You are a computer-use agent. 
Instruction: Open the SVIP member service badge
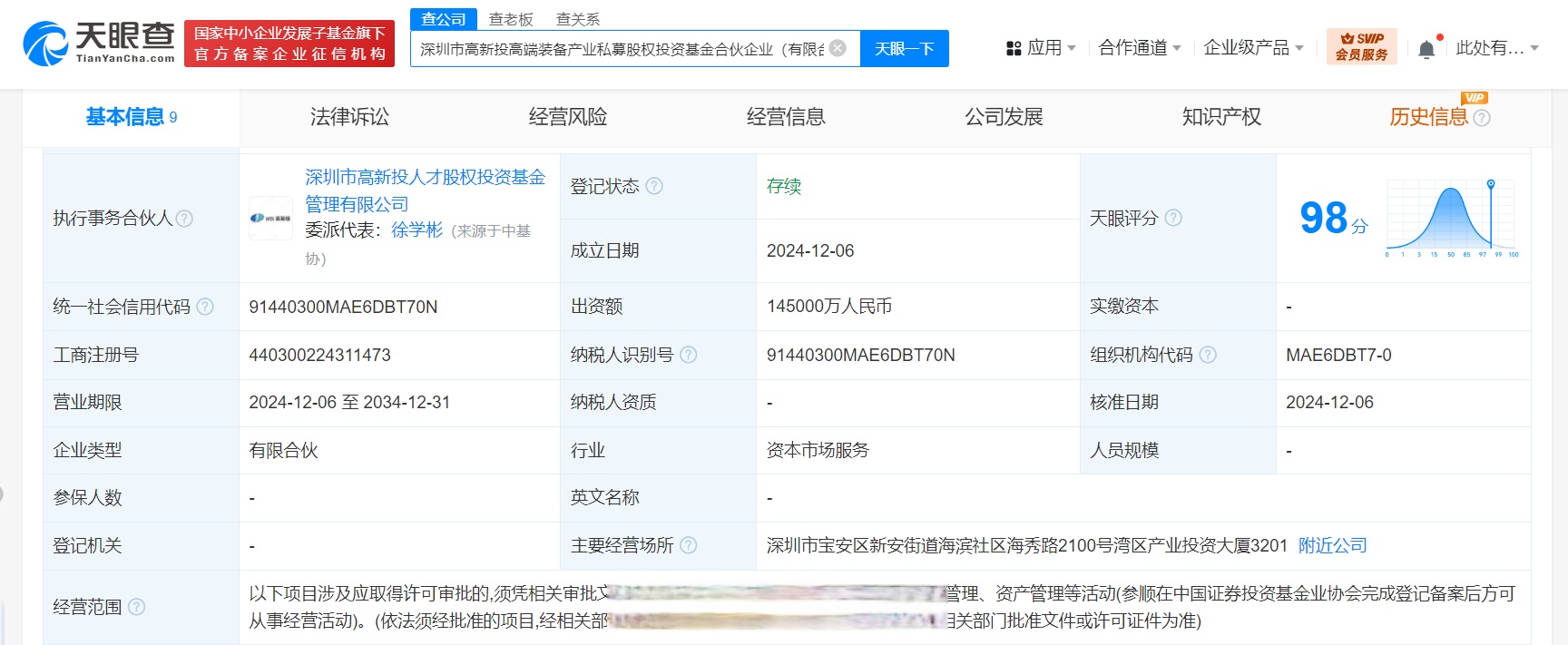tap(1361, 46)
